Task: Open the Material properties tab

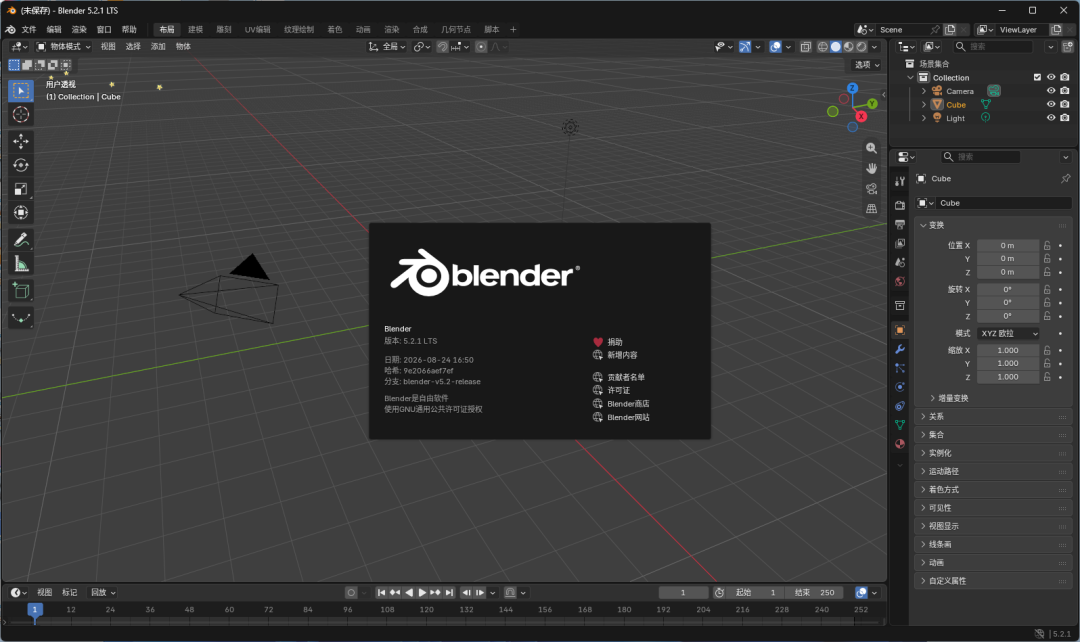Action: tap(900, 444)
